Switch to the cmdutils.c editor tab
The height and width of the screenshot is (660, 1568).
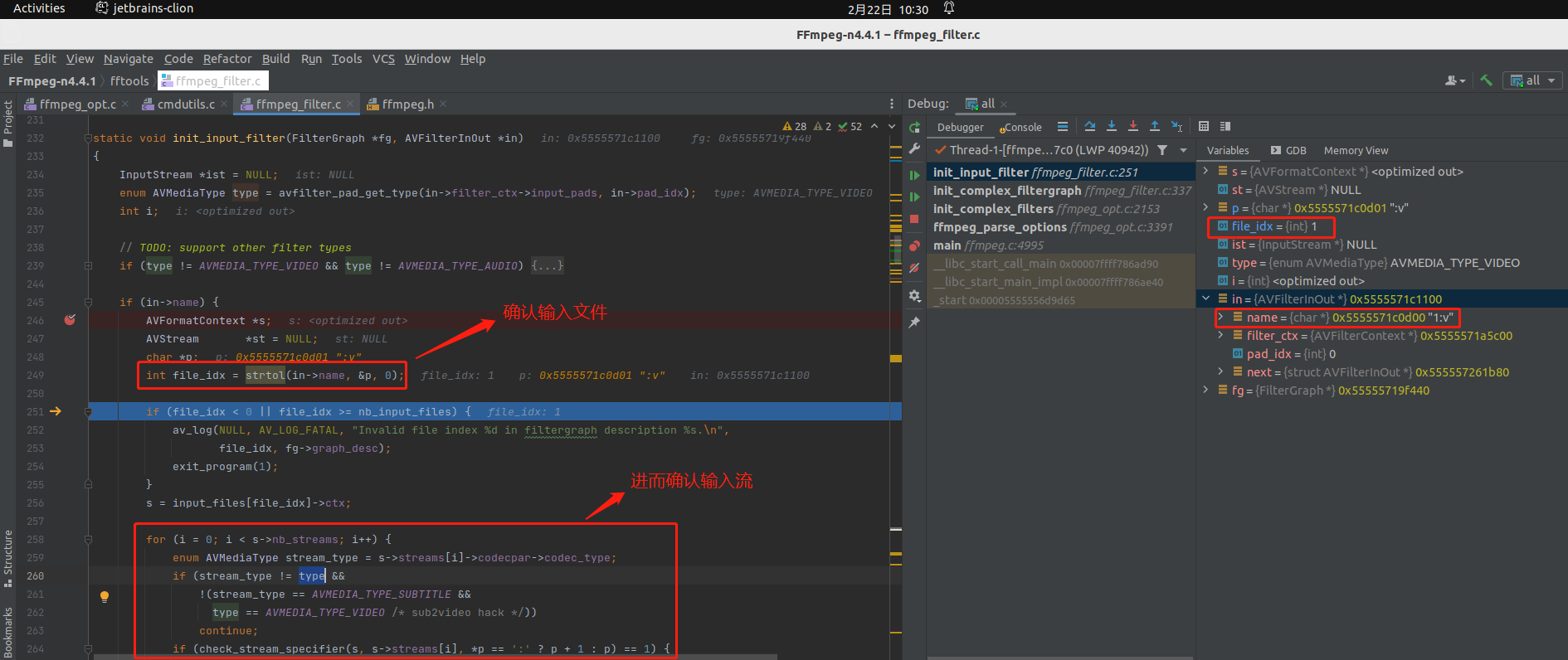[186, 104]
